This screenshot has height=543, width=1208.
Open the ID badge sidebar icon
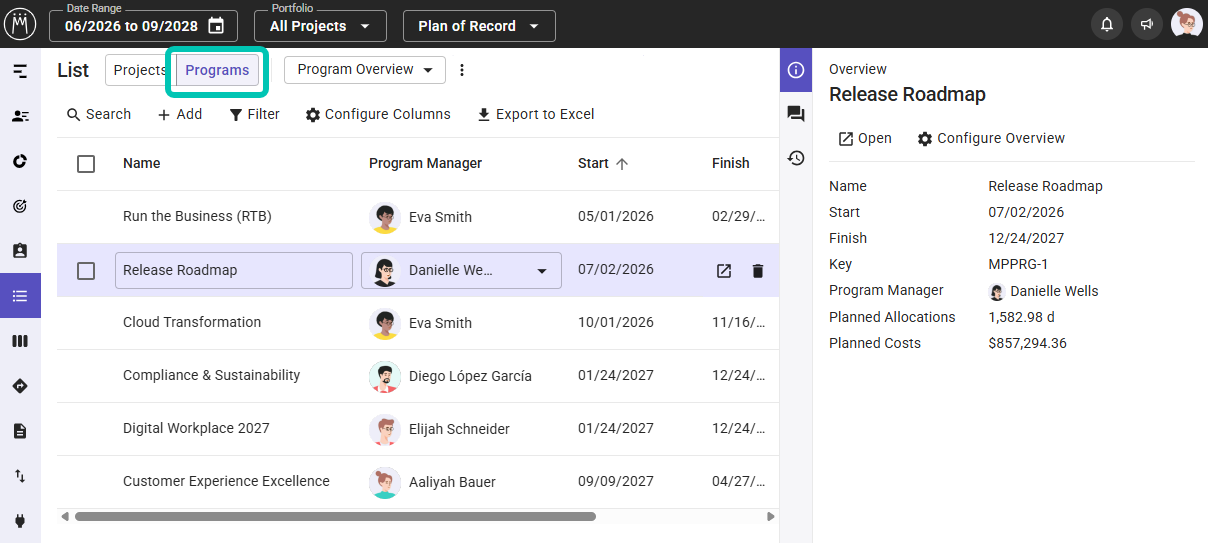tap(20, 251)
